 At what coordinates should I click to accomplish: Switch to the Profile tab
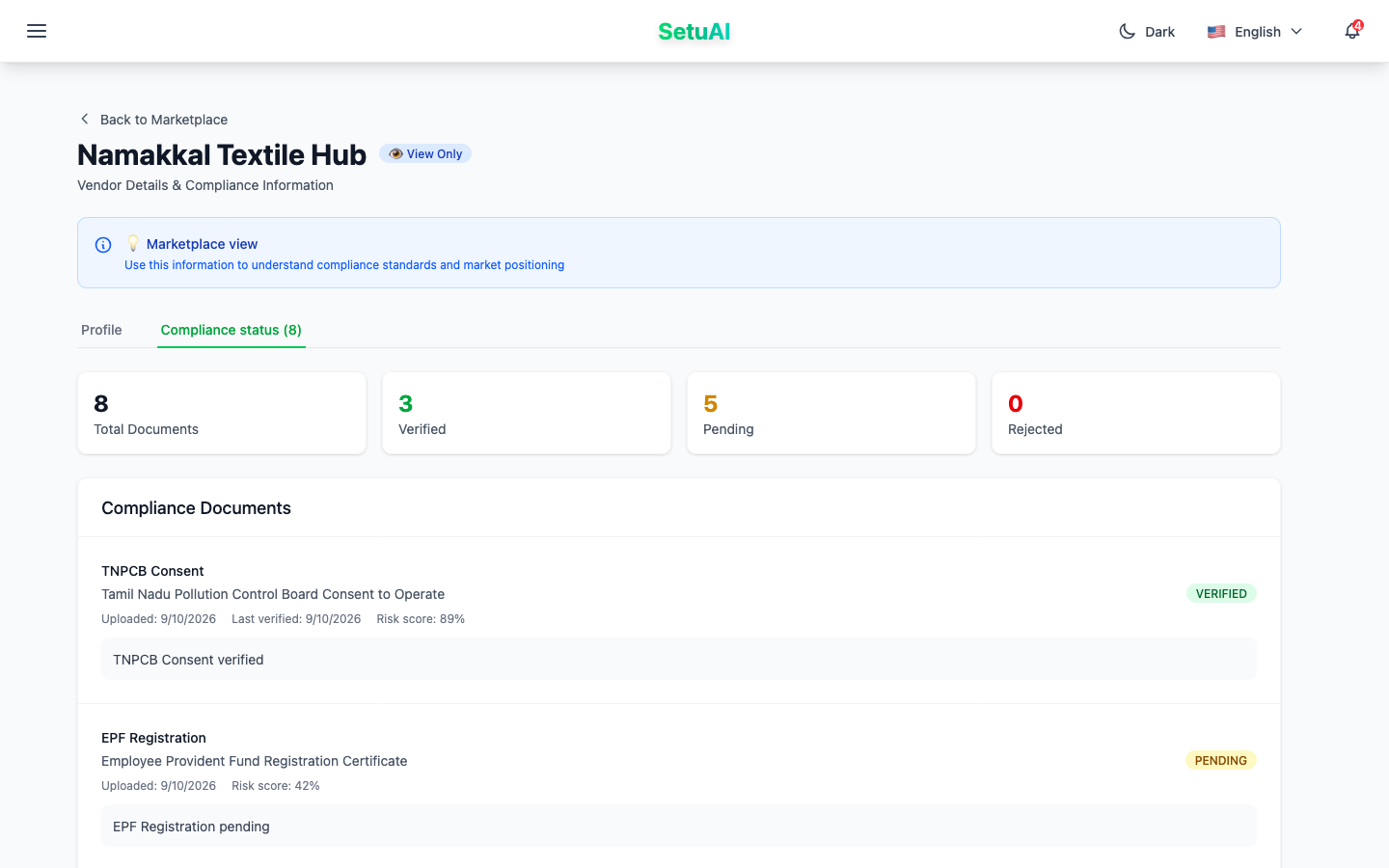[101, 330]
